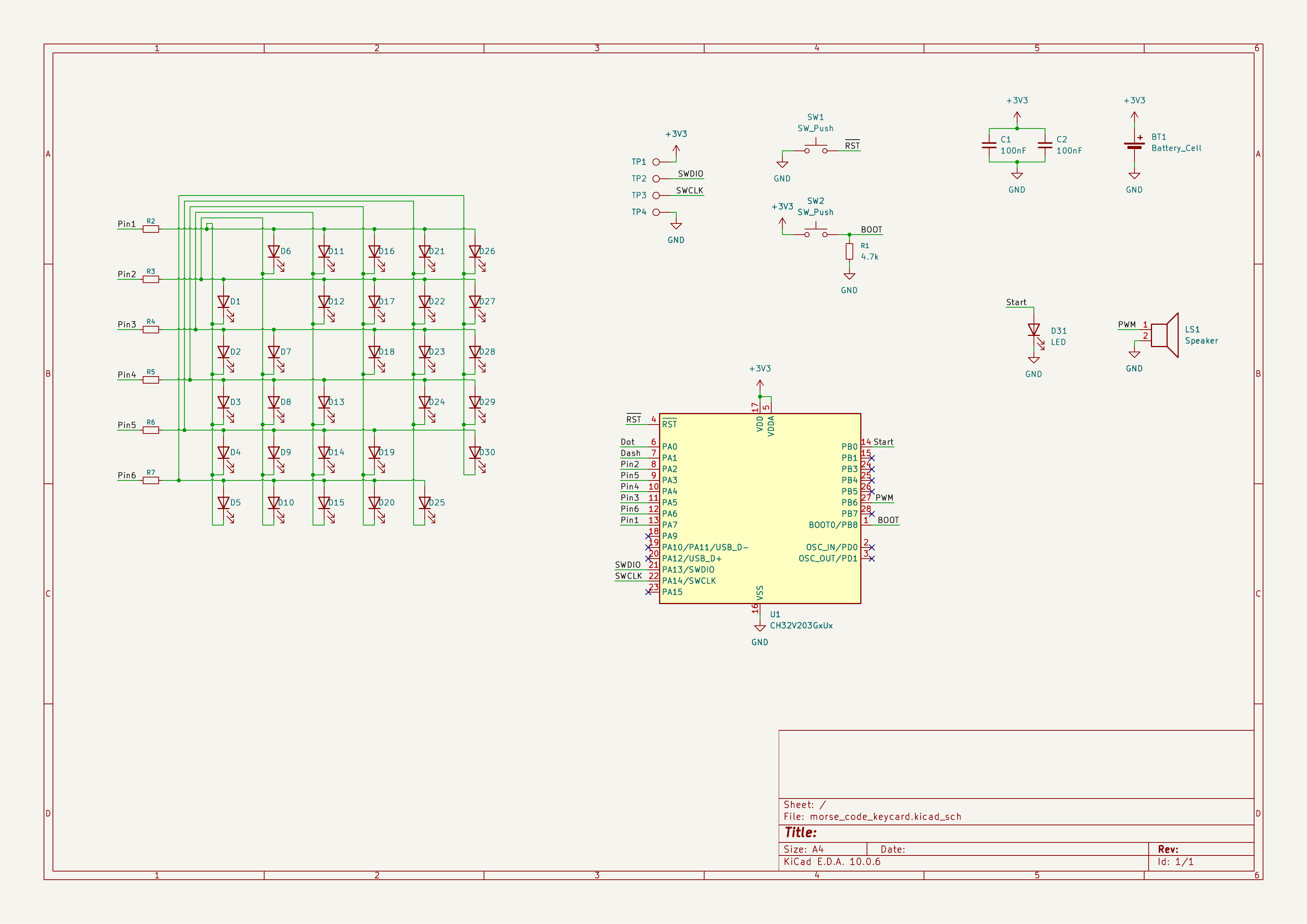Click the Start label at pin PB0
1307x924 pixels.
tap(883, 442)
